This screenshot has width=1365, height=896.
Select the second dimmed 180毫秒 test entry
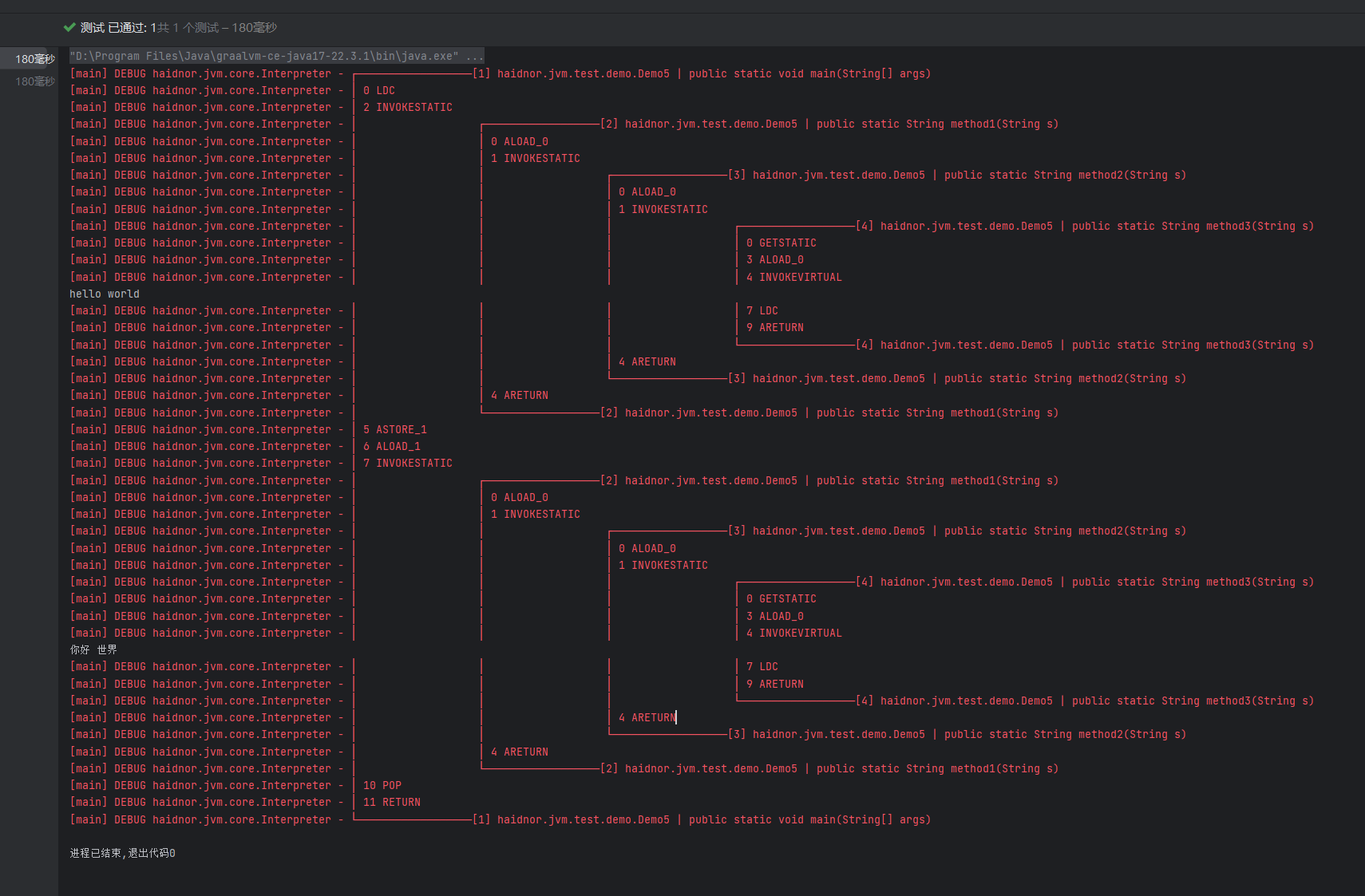point(34,81)
